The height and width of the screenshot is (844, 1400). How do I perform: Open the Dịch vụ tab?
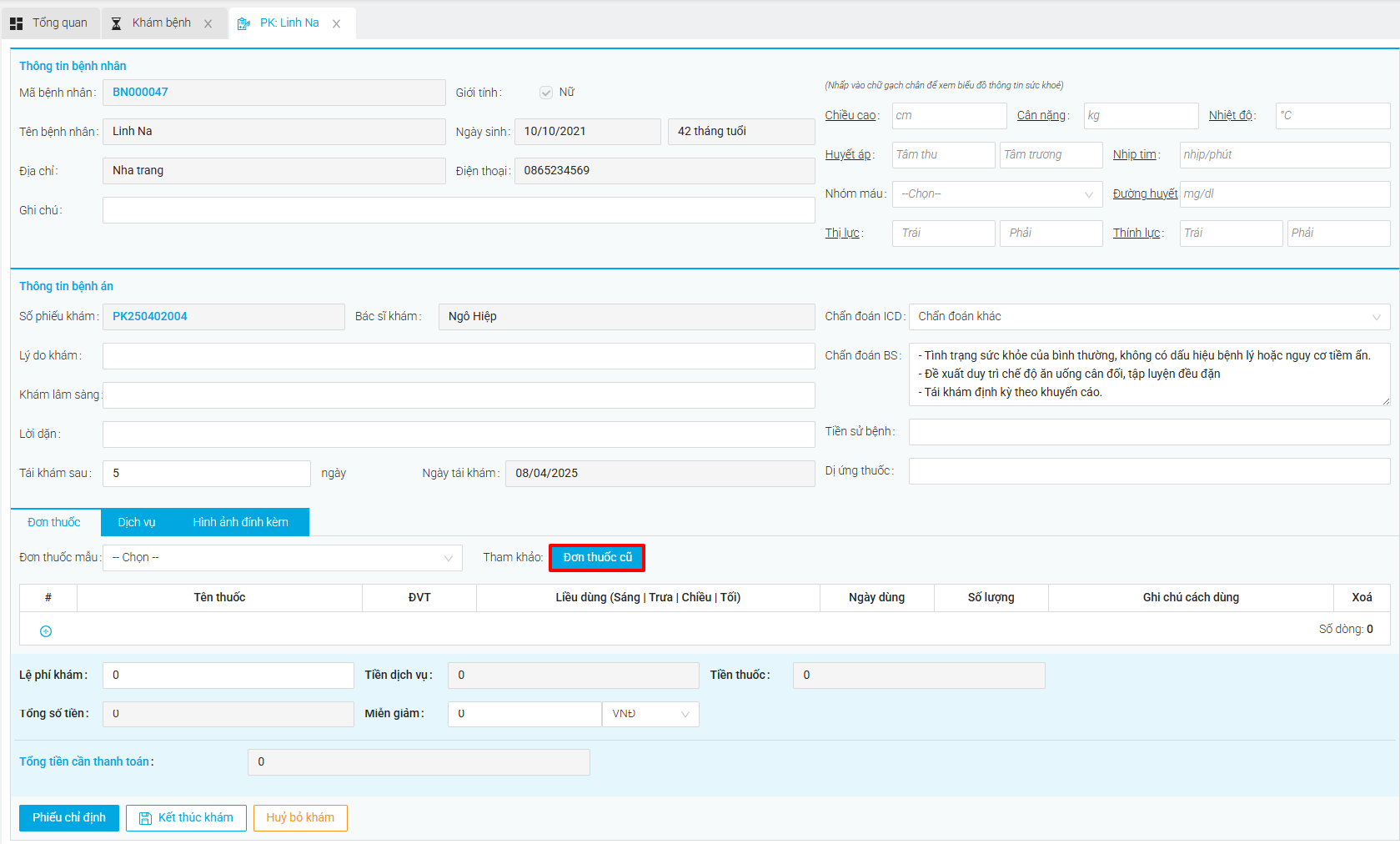point(137,522)
